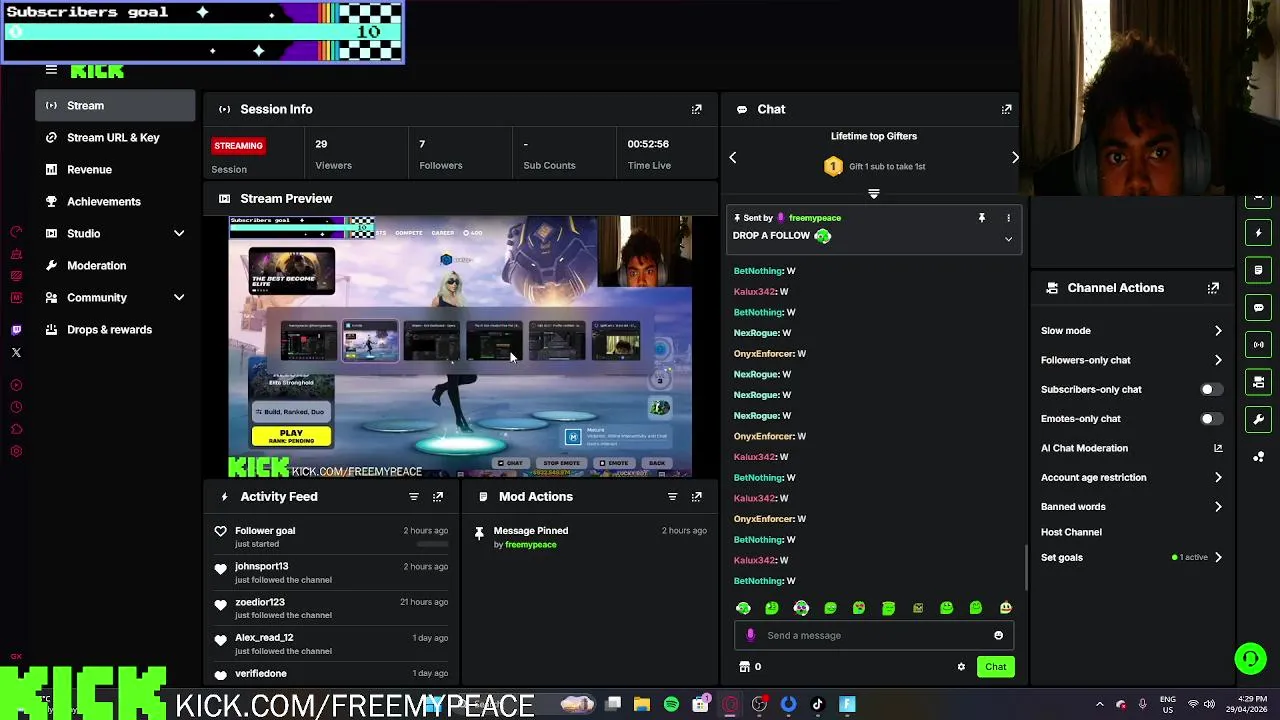The height and width of the screenshot is (720, 1280).
Task: Open Banned words settings
Action: point(1131,507)
